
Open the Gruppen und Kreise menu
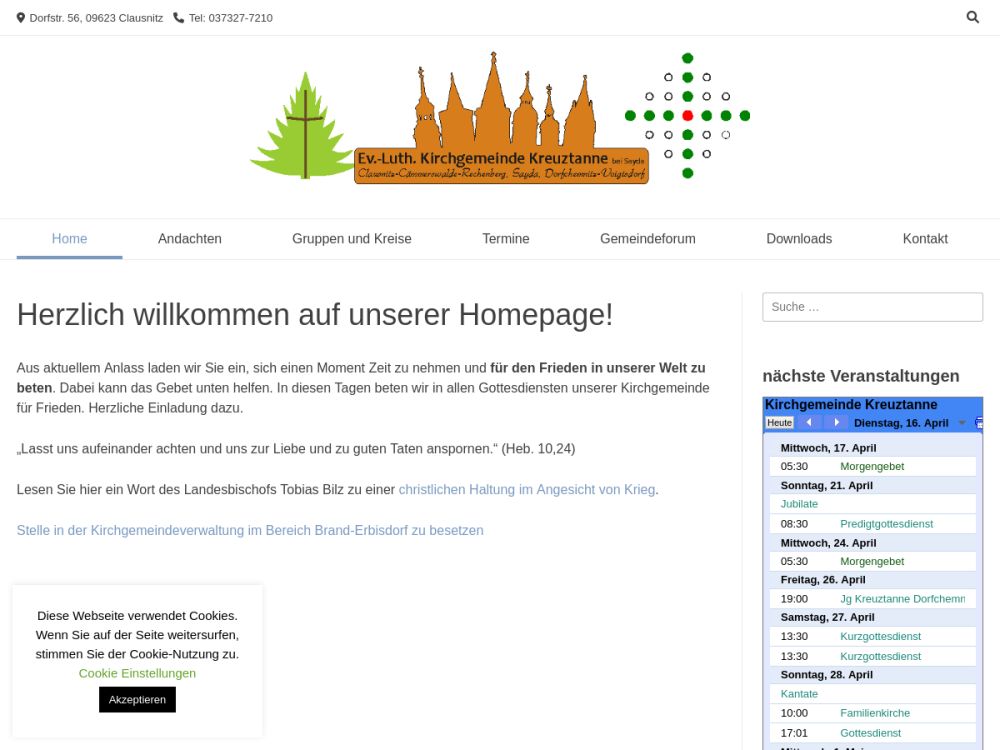coord(352,239)
